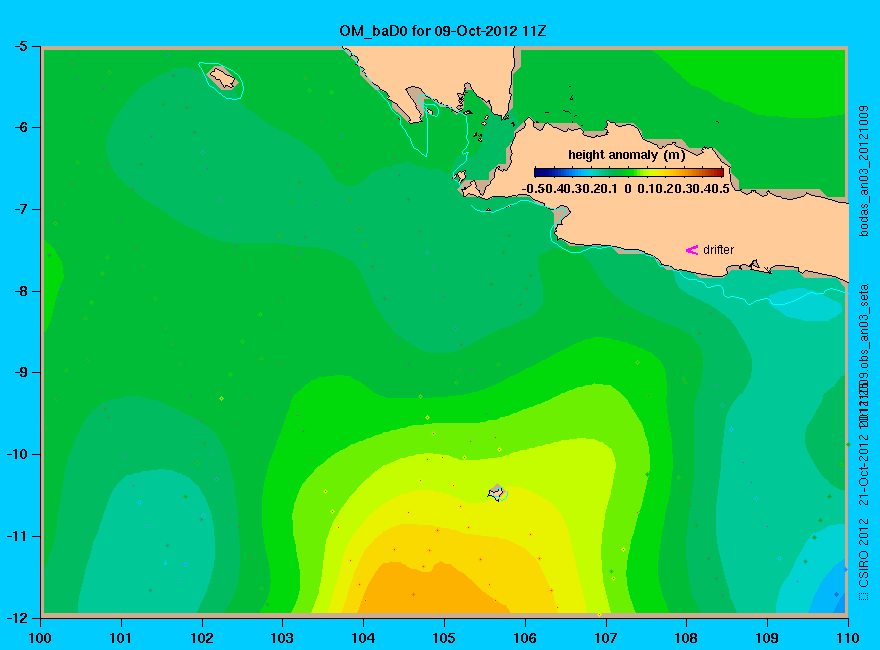Click the green middle of the colorbar

[629, 172]
